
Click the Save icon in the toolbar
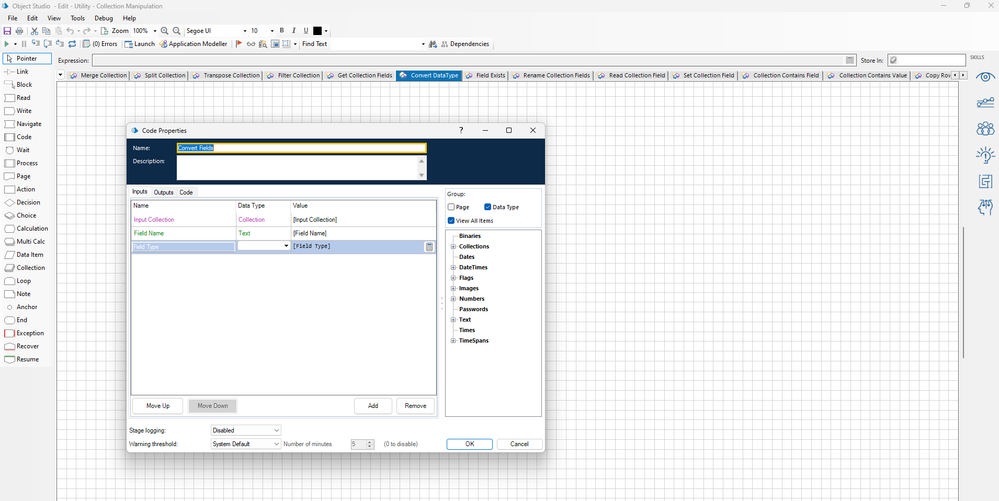[8, 31]
